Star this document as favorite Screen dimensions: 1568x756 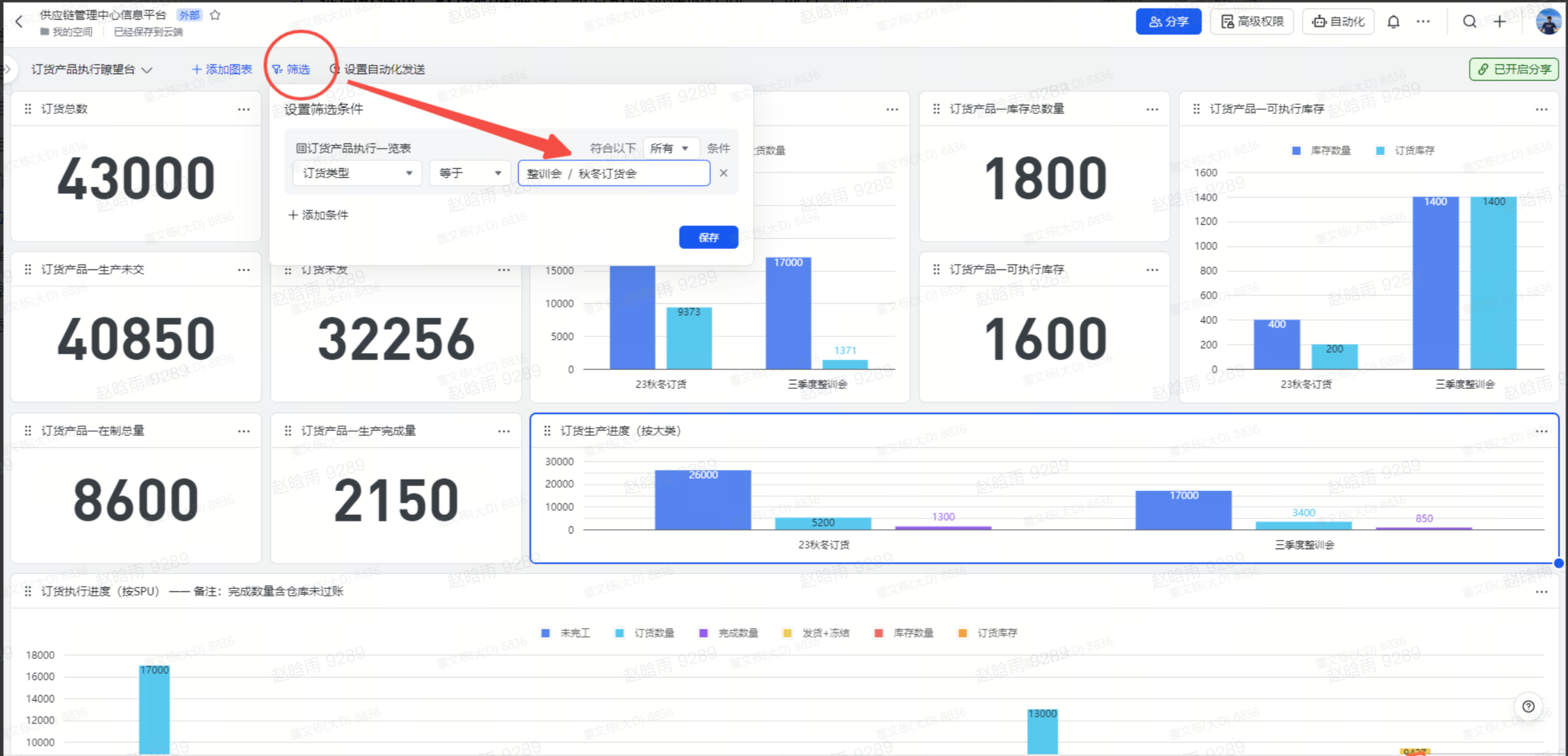pos(215,15)
